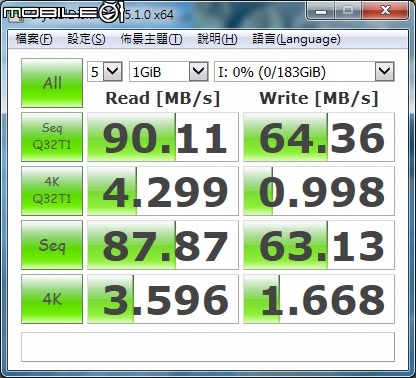Run the plain Seq benchmark
This screenshot has width=416, height=378.
tap(52, 245)
